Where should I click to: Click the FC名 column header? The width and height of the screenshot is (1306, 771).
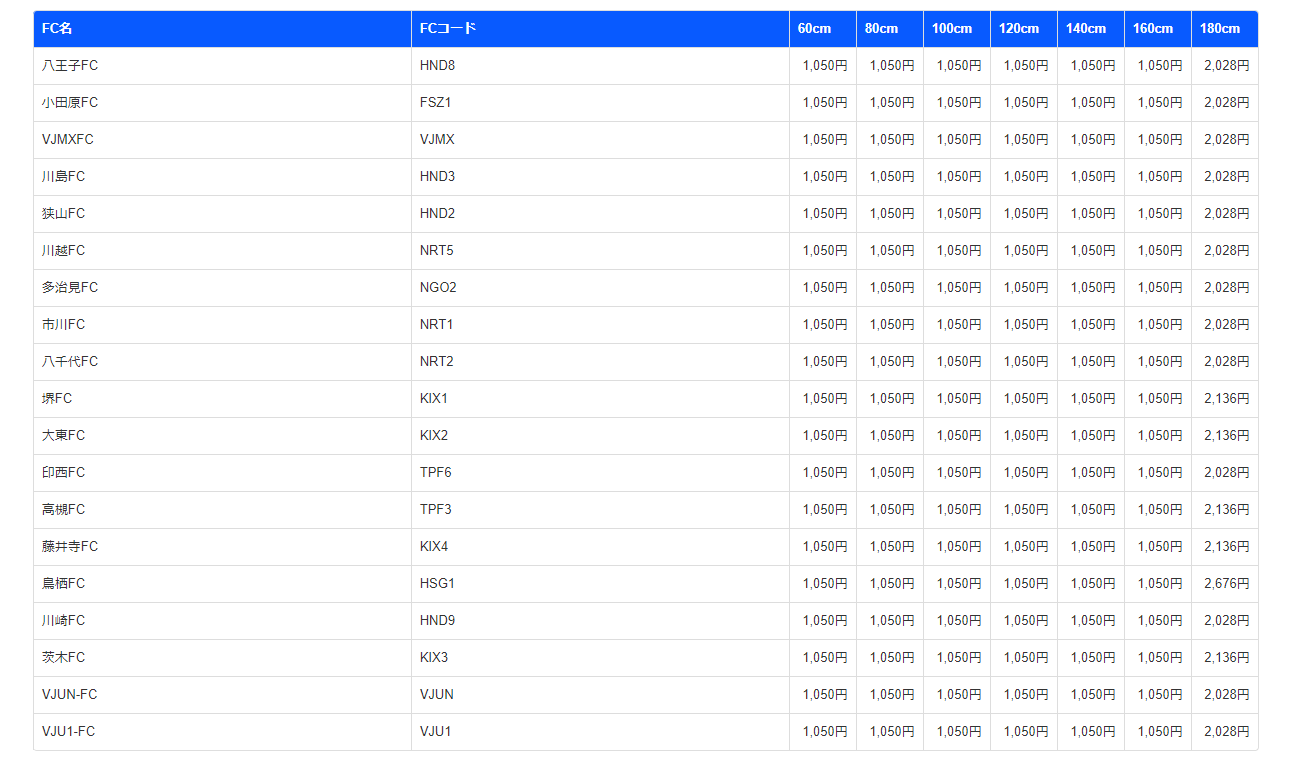point(57,29)
